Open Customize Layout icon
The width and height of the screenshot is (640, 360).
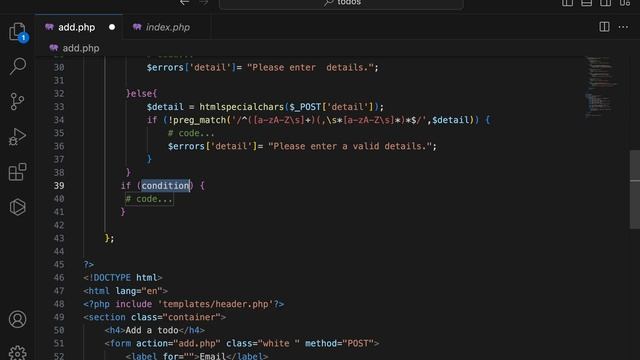[x=625, y=3]
